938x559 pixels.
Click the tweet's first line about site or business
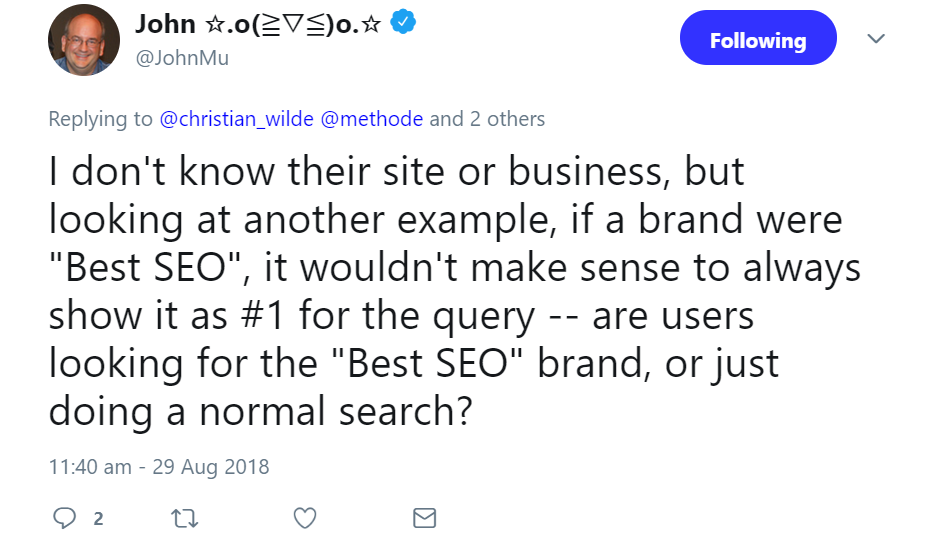396,173
